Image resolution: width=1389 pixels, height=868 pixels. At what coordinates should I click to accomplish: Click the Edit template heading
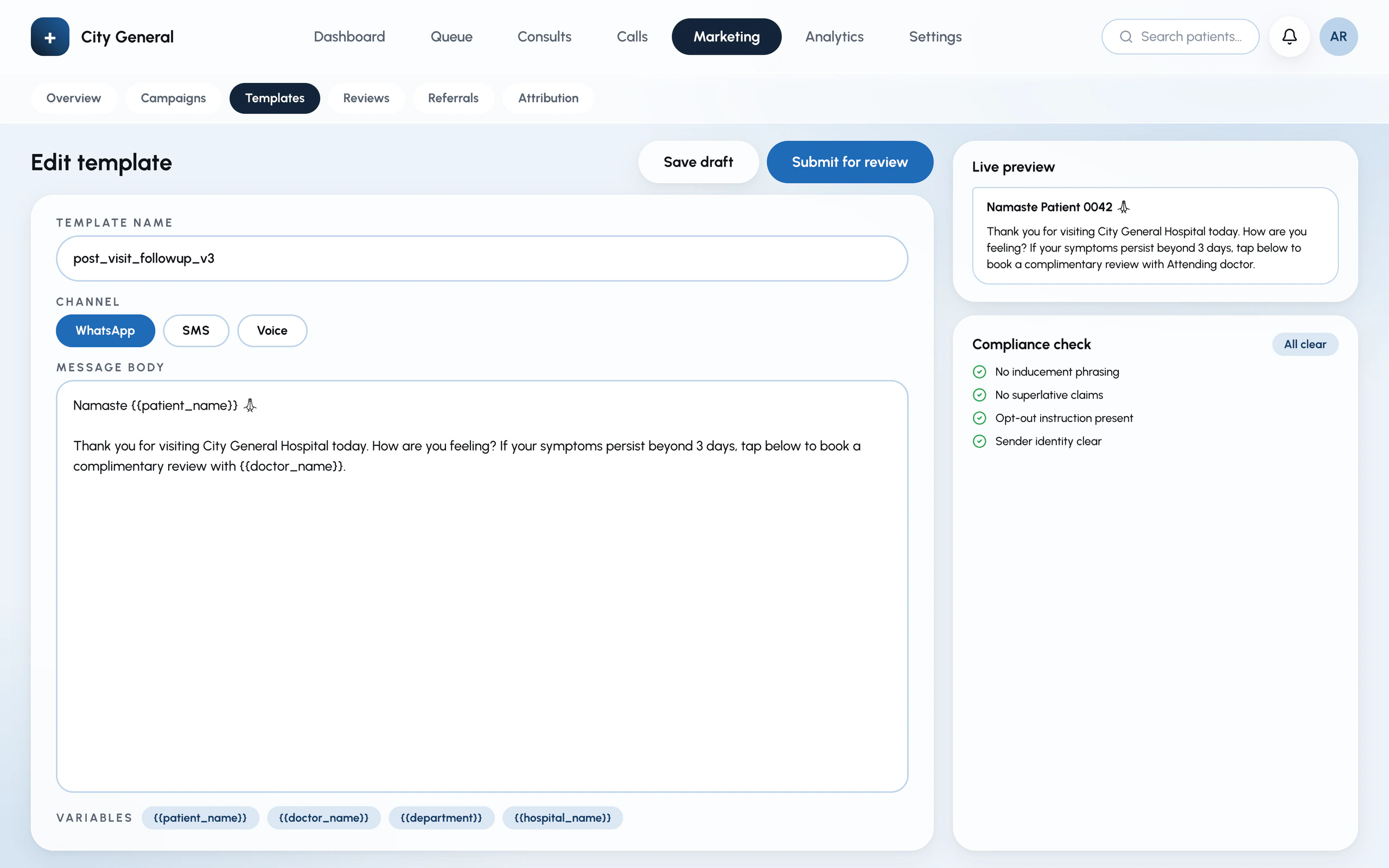point(101,162)
